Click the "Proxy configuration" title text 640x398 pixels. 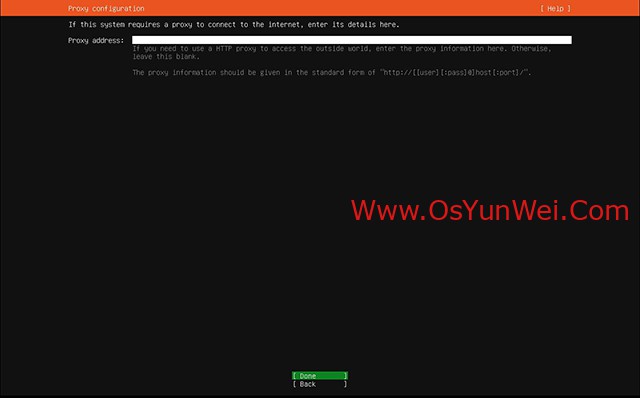pos(106,9)
